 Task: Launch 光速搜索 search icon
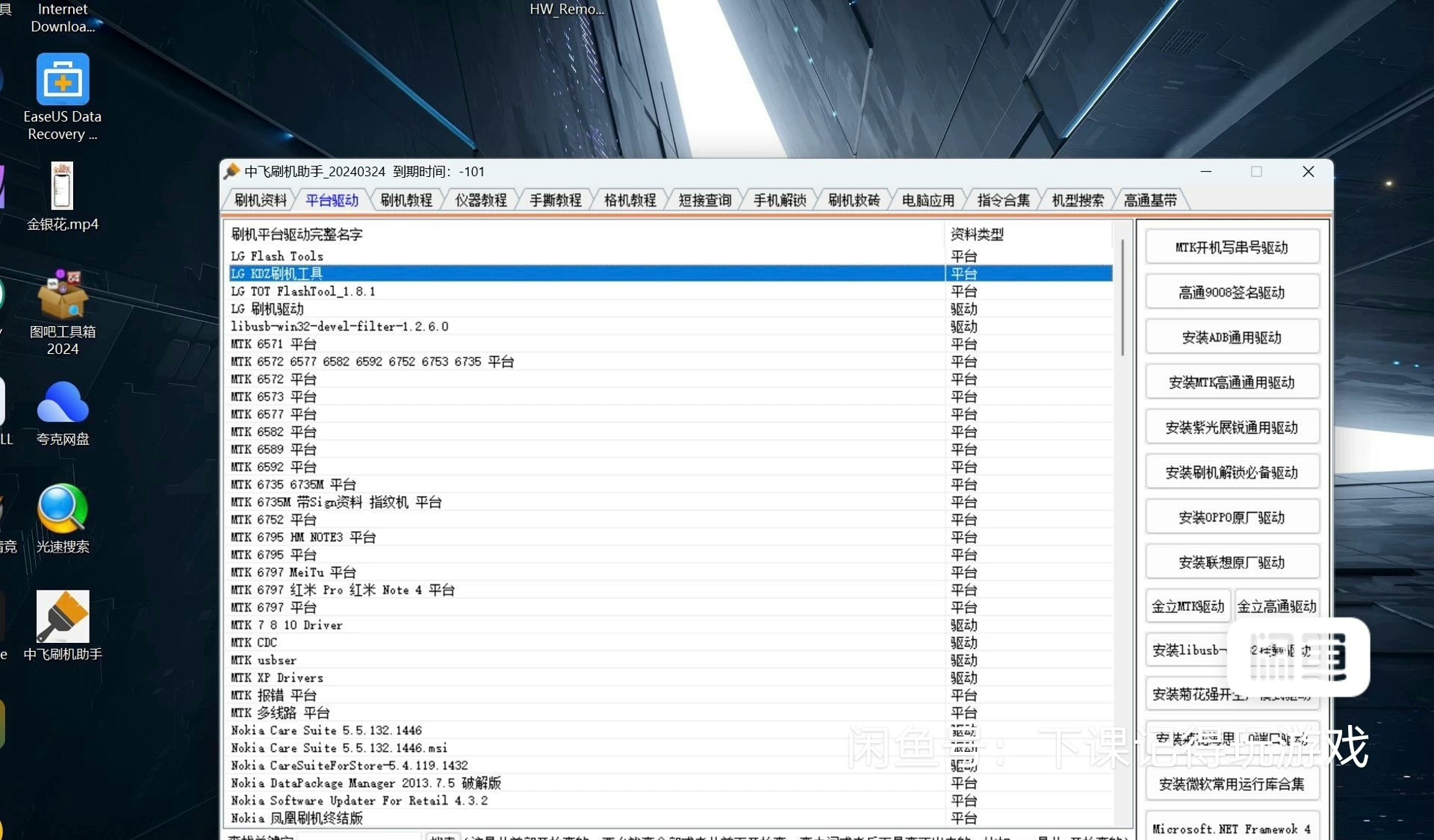click(x=62, y=510)
